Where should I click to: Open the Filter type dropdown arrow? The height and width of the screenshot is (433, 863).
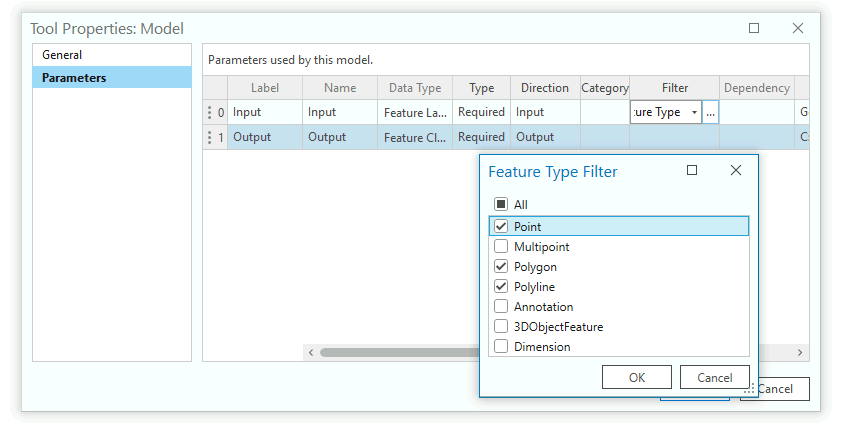click(694, 113)
